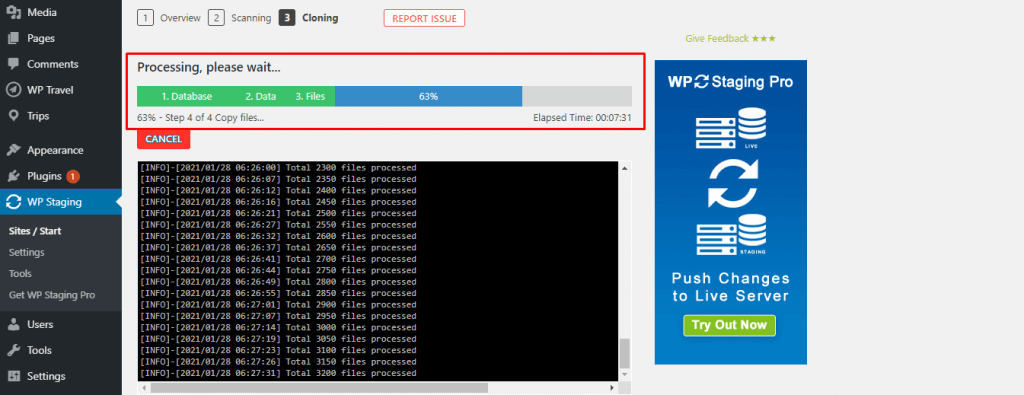Click the live server database icon in ad
1024x395 pixels.
tap(731, 129)
